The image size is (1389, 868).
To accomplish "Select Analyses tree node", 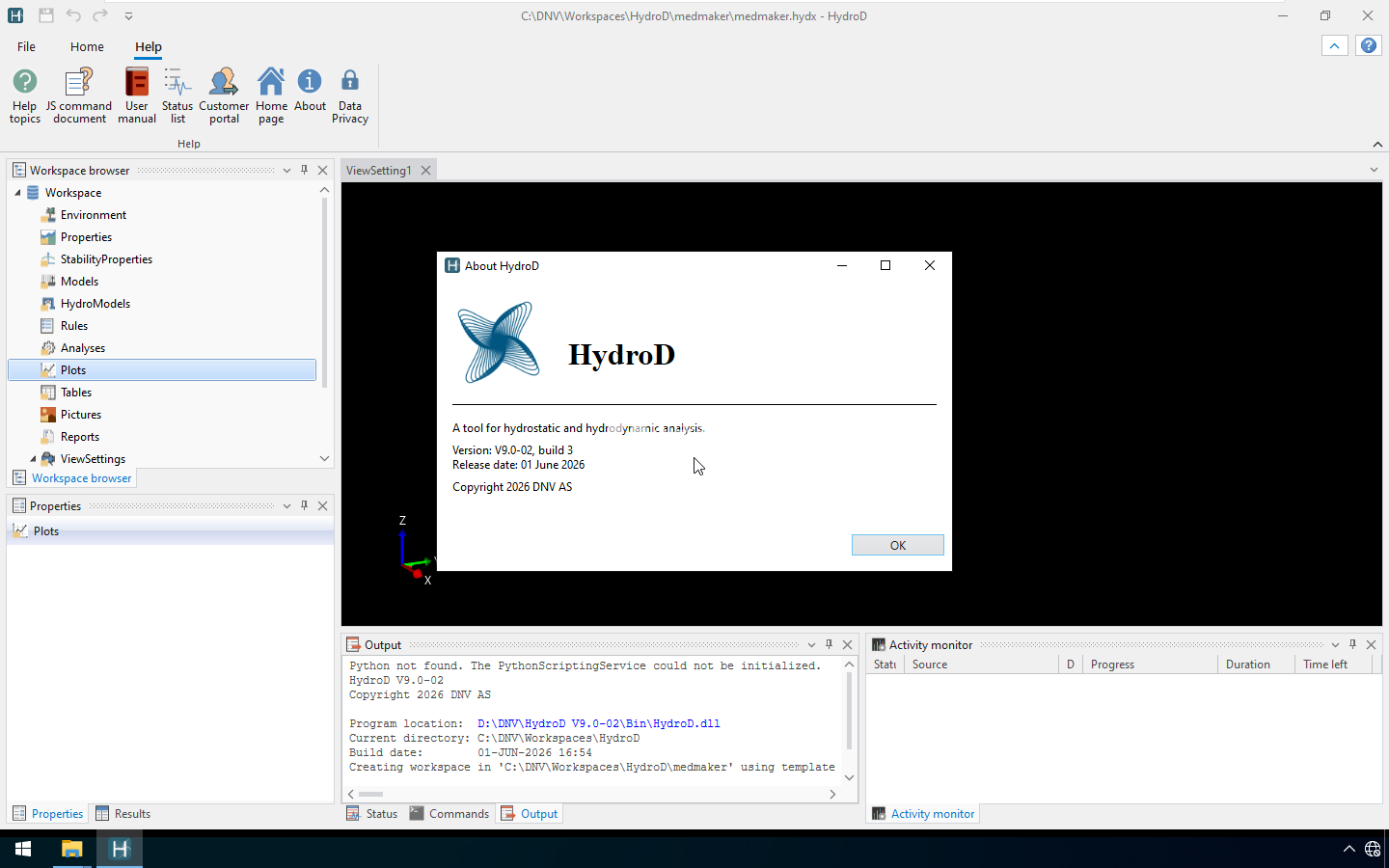I will [x=83, y=348].
